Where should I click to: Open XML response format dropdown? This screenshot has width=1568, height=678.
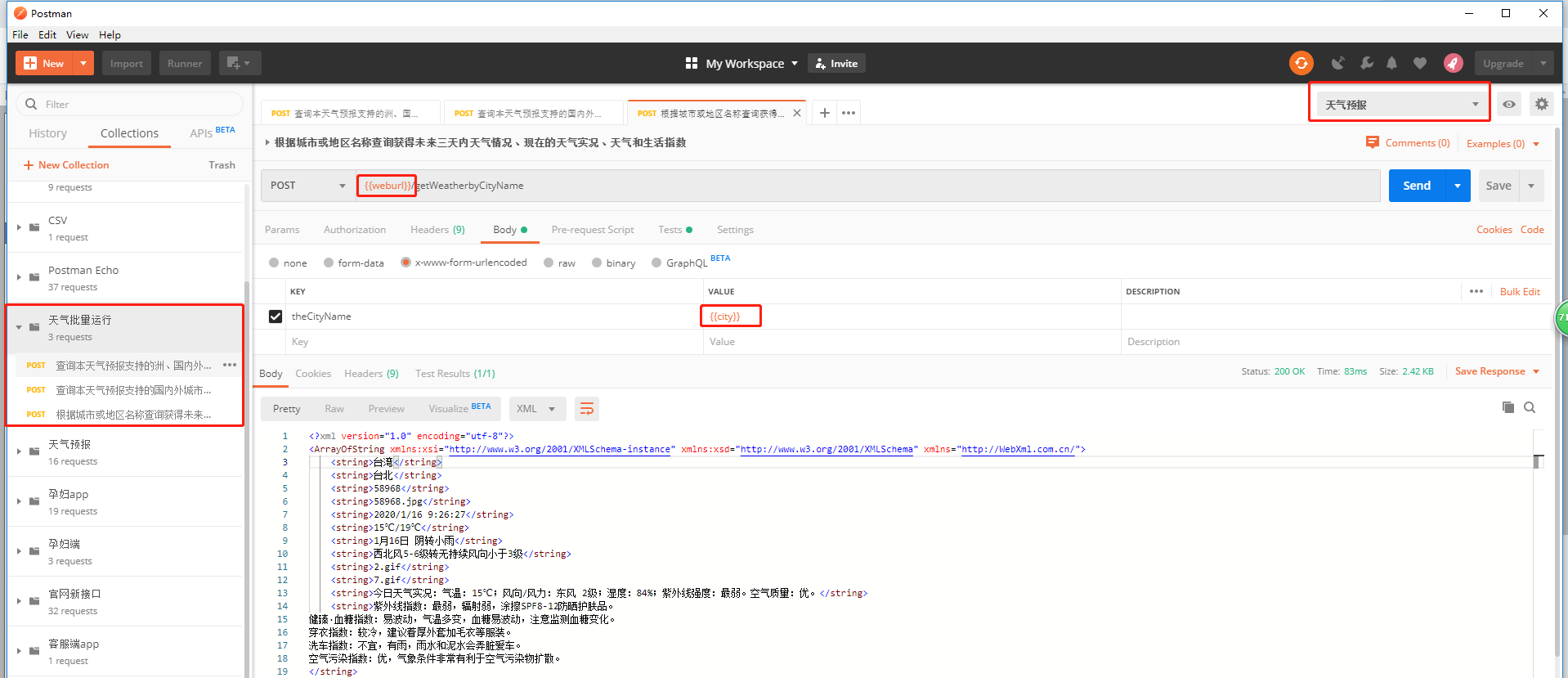pos(536,409)
